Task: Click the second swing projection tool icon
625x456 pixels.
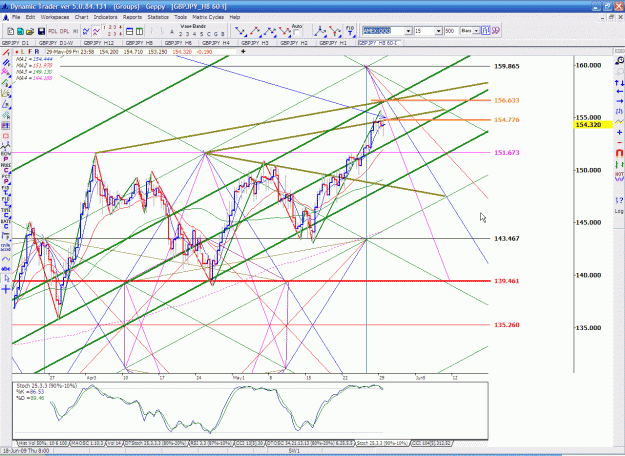Action: point(255,31)
